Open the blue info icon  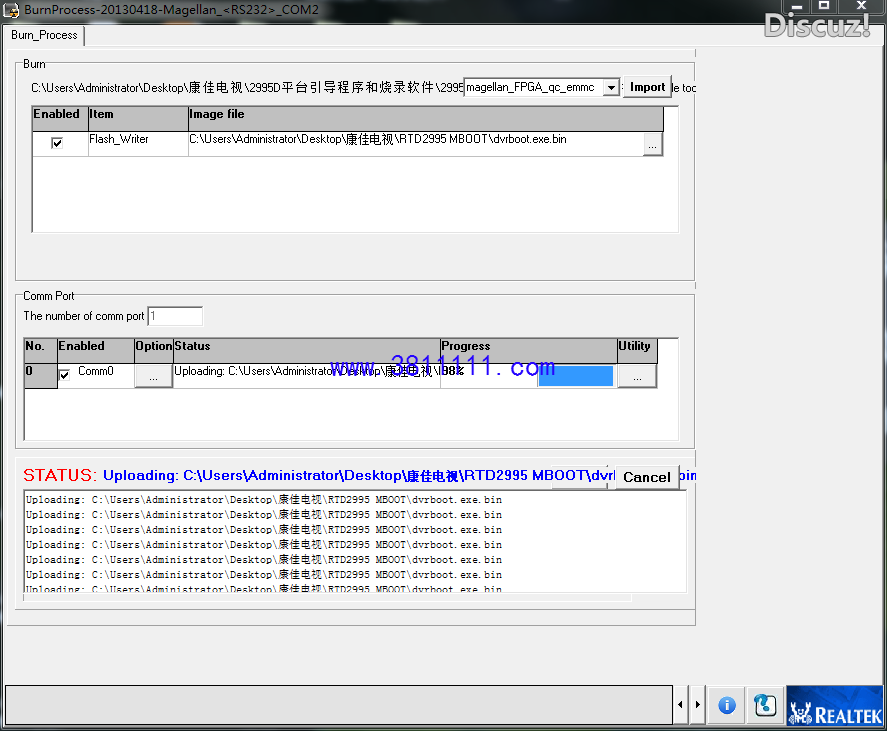point(727,705)
